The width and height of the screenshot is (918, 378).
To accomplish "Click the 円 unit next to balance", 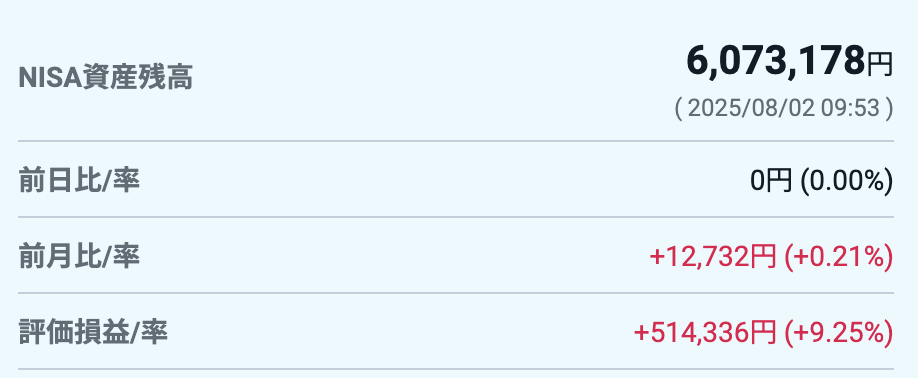I will click(x=880, y=64).
